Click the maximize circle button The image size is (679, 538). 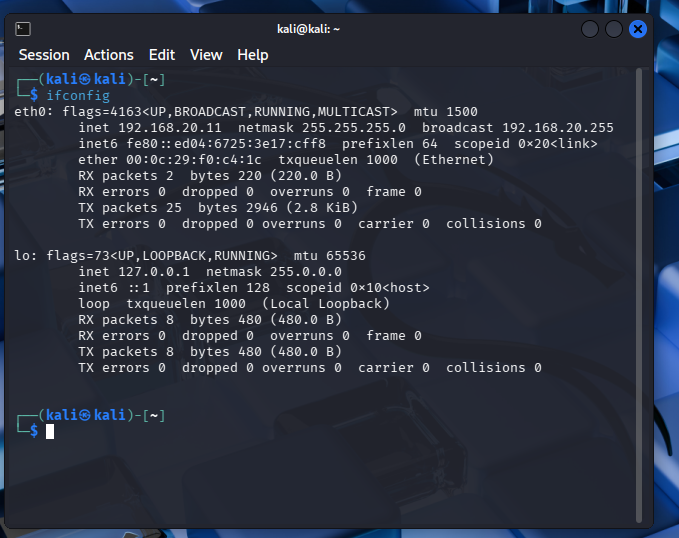click(x=614, y=29)
